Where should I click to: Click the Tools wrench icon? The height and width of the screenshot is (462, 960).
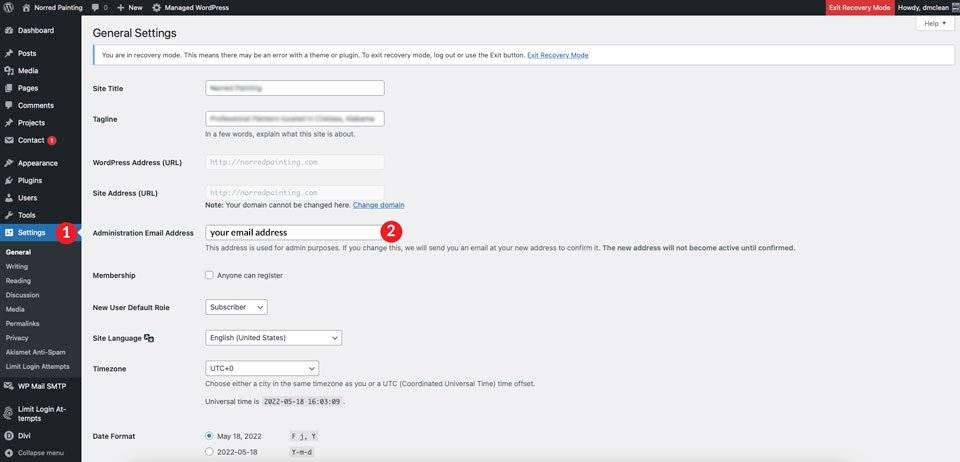tap(9, 215)
